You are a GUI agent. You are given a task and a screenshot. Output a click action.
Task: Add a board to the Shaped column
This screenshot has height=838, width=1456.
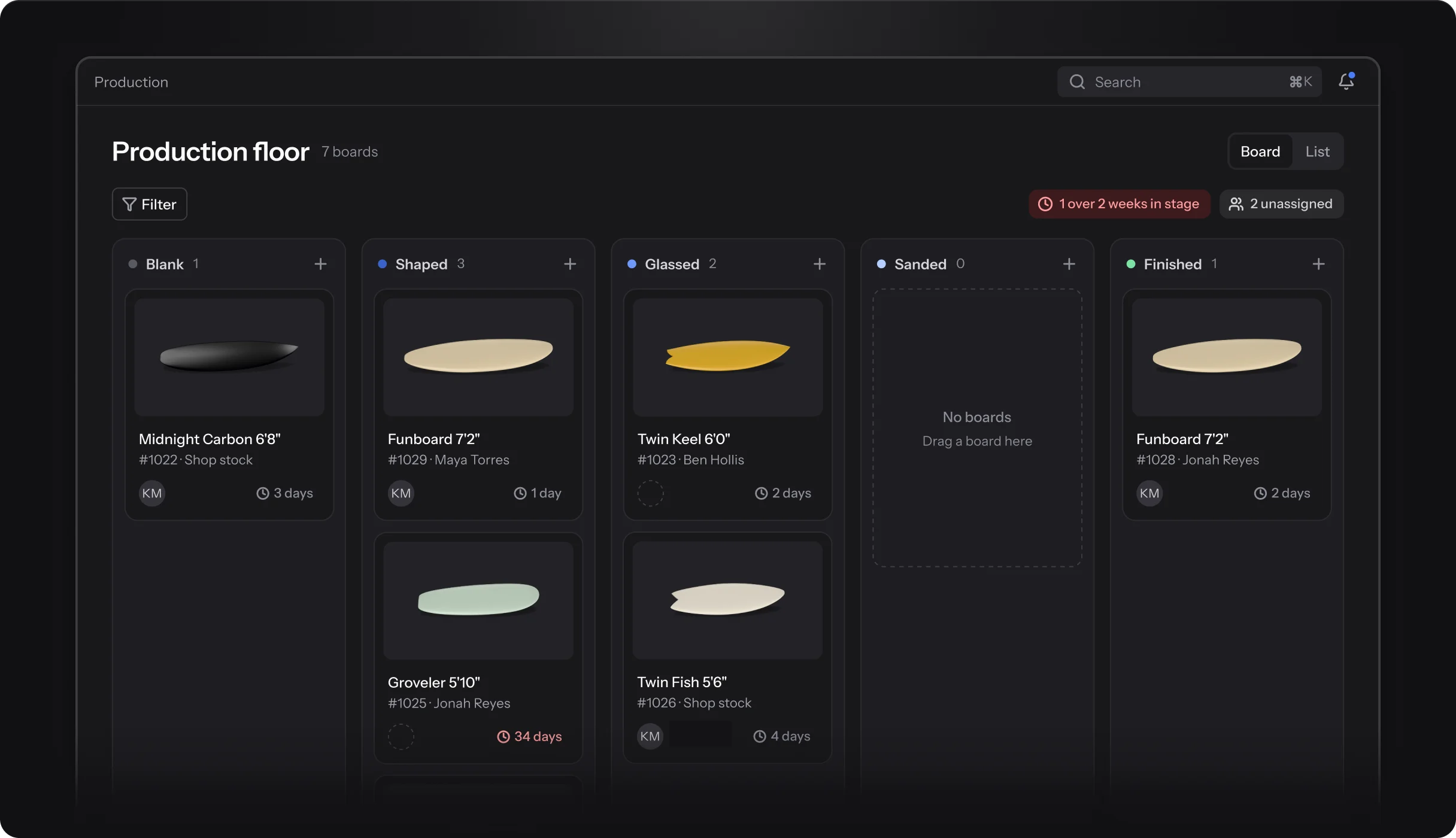tap(570, 264)
